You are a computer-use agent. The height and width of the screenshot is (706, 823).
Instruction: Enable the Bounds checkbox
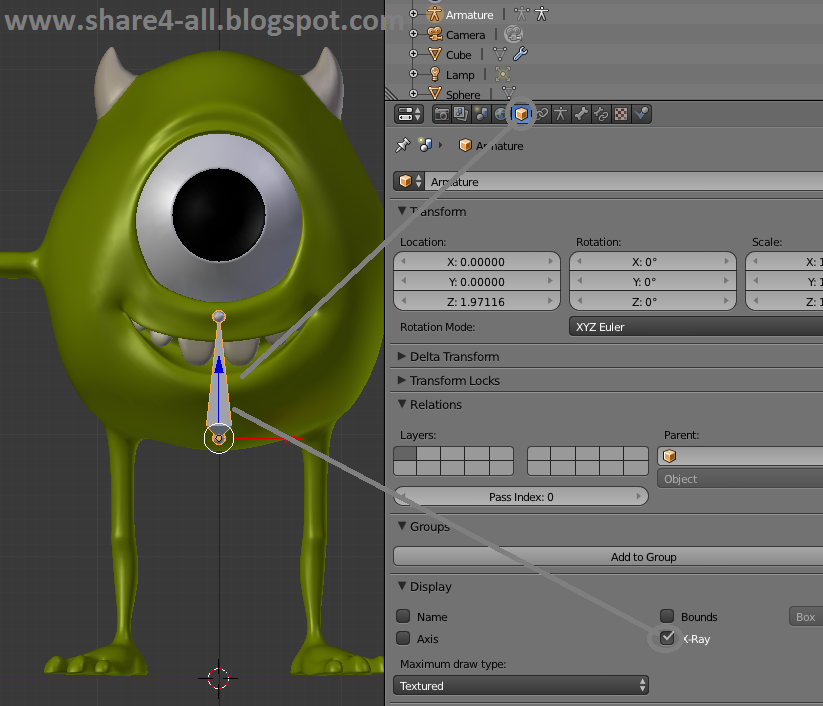pyautogui.click(x=666, y=616)
